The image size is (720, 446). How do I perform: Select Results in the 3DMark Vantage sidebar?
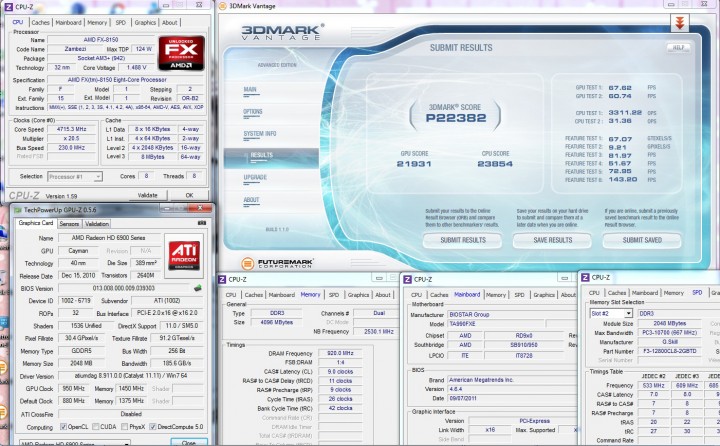(x=271, y=158)
